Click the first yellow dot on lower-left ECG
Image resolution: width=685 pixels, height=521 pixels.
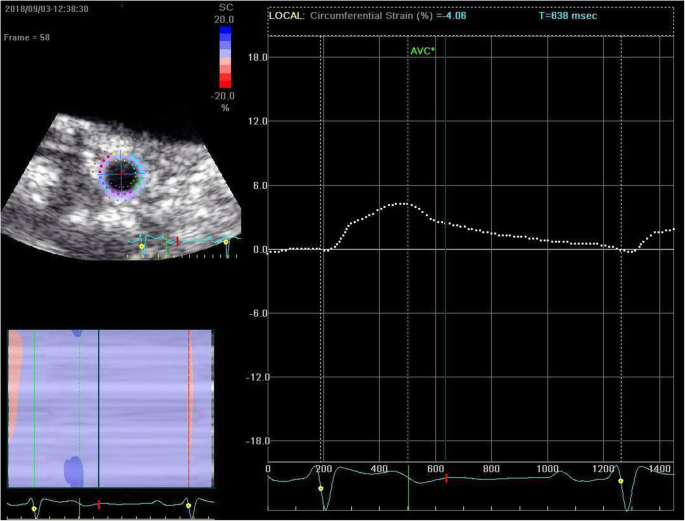(x=33, y=508)
